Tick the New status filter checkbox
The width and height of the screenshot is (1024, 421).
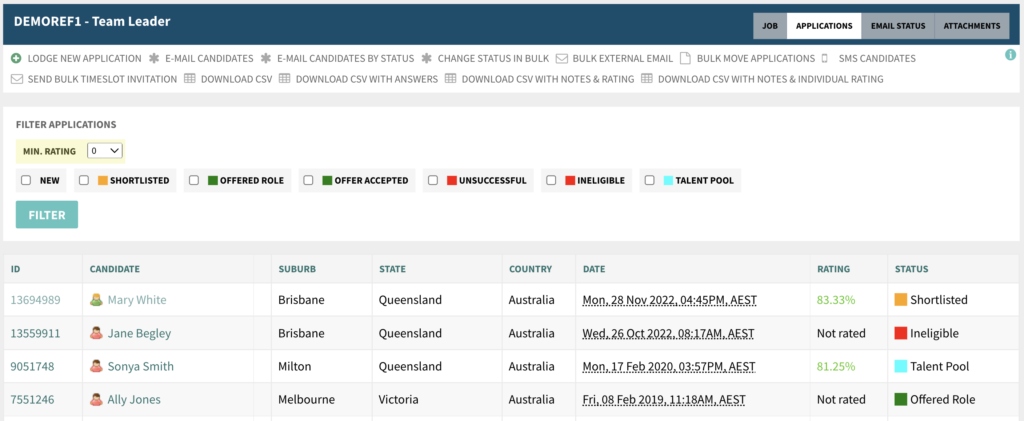(26, 180)
